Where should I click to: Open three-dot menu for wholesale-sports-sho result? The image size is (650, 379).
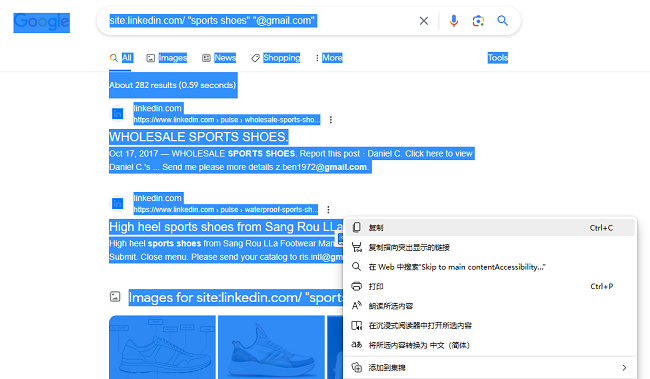pos(330,120)
